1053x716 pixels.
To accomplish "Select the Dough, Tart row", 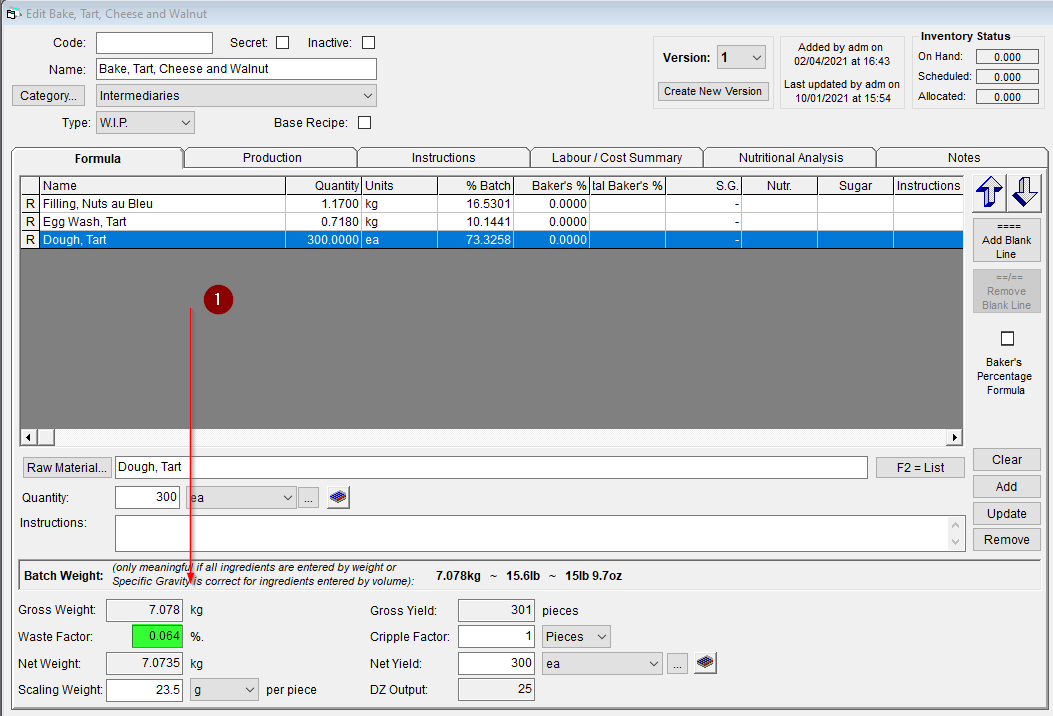I will (492, 240).
